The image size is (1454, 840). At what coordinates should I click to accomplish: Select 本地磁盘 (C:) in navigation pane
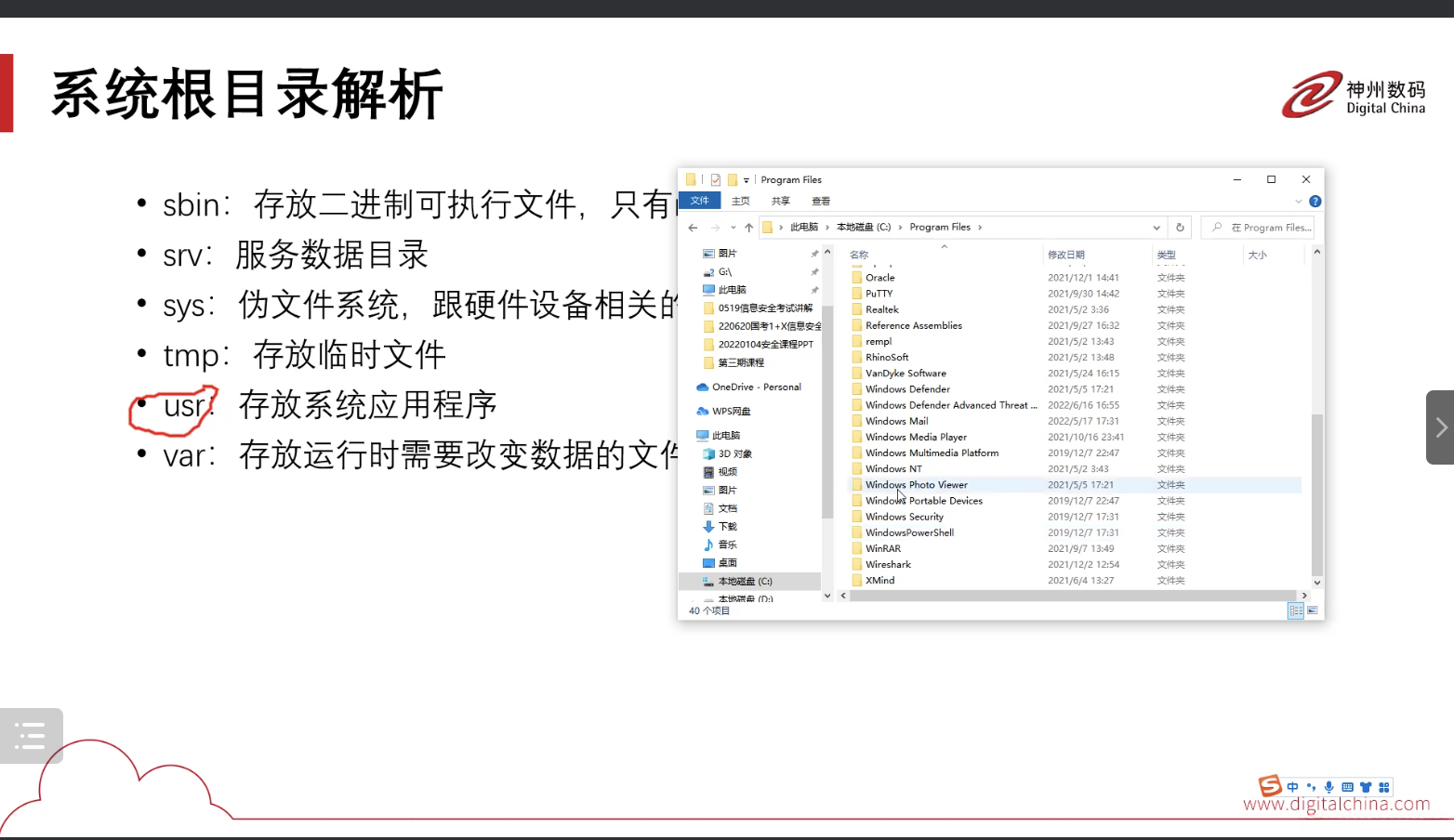point(745,582)
